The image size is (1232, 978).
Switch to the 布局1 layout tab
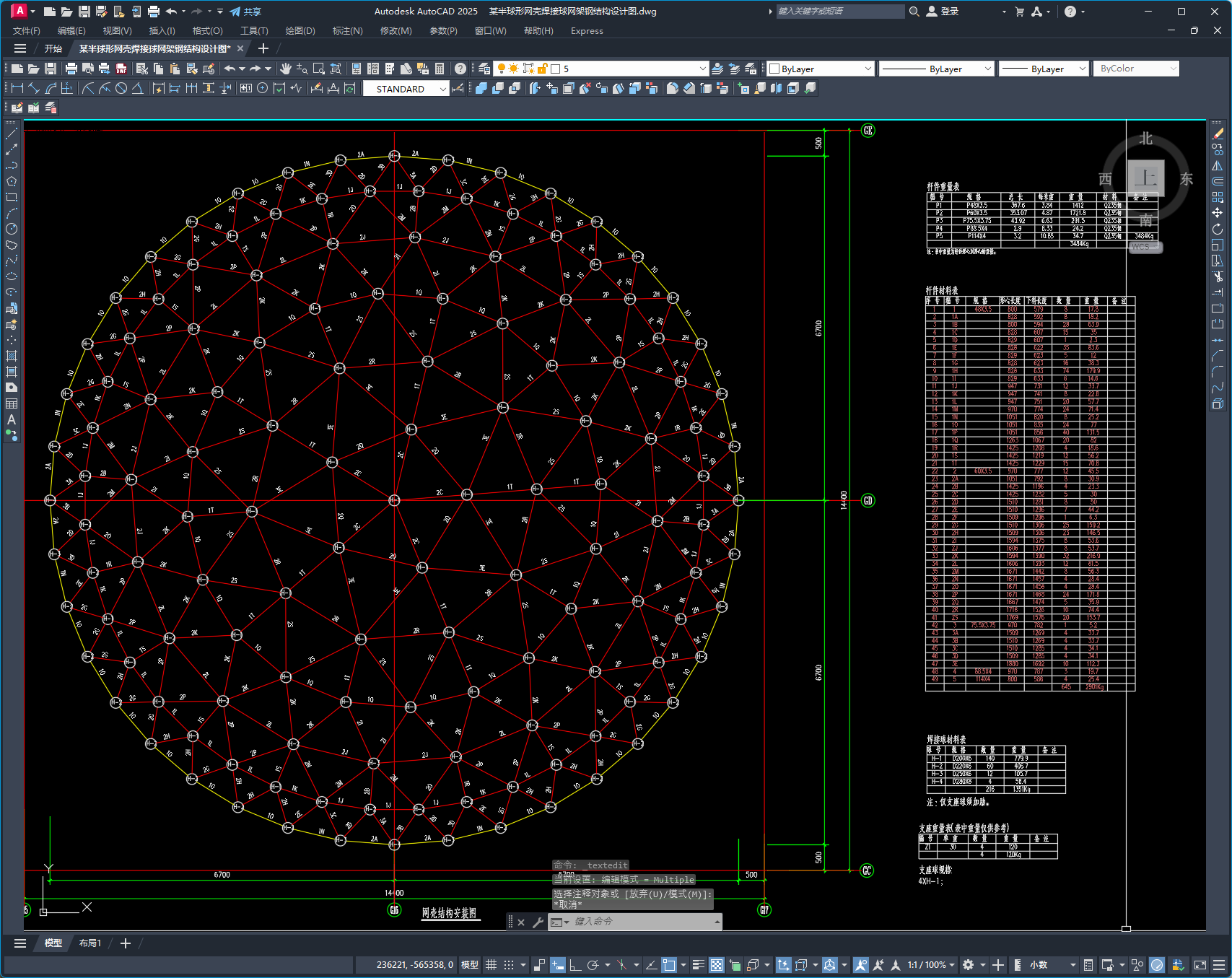pyautogui.click(x=90, y=943)
